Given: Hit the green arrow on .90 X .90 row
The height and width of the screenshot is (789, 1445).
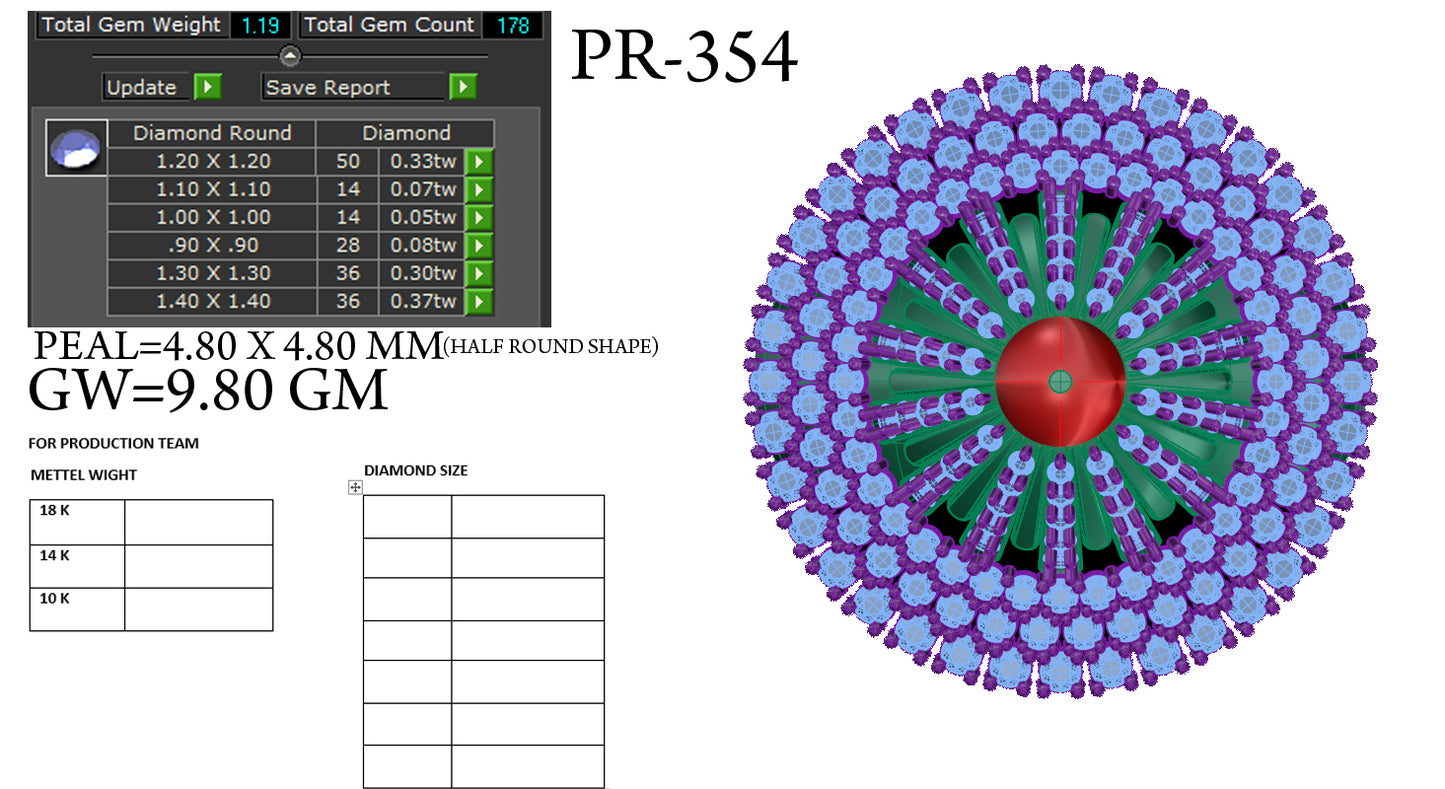Looking at the screenshot, I should click(481, 245).
